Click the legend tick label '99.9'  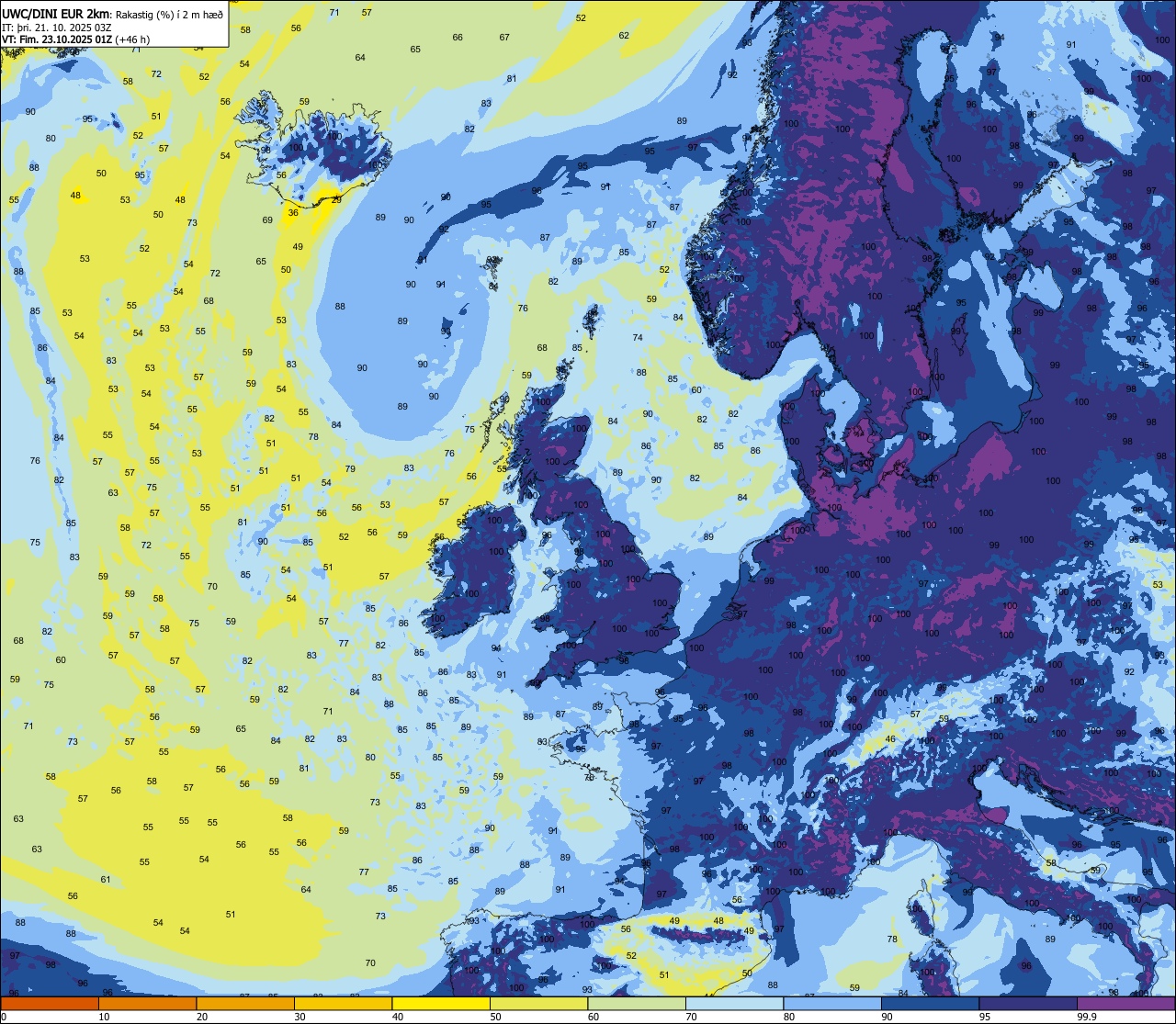(1086, 1017)
